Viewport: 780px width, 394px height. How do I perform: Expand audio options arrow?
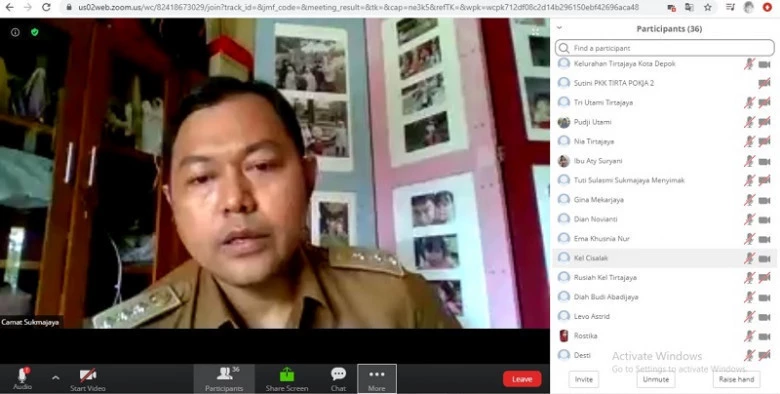click(x=55, y=378)
